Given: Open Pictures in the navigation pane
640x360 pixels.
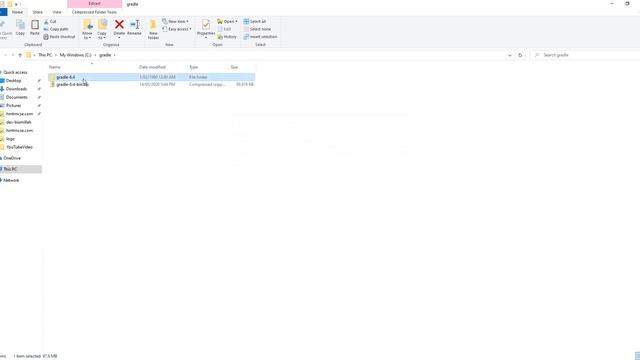Looking at the screenshot, I should [x=13, y=106].
